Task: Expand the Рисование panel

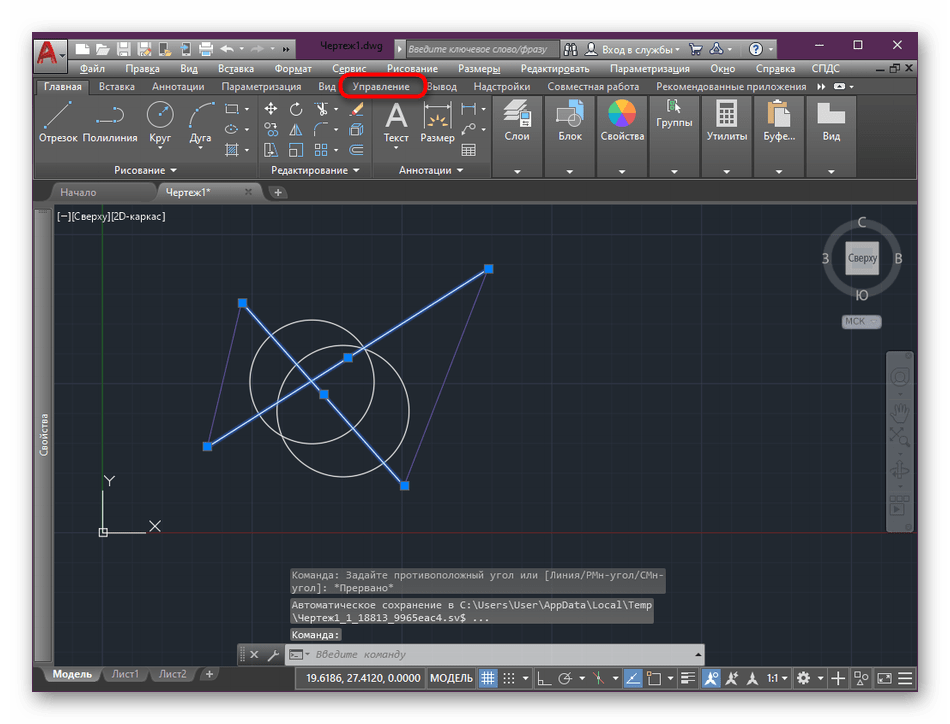Action: [x=145, y=170]
